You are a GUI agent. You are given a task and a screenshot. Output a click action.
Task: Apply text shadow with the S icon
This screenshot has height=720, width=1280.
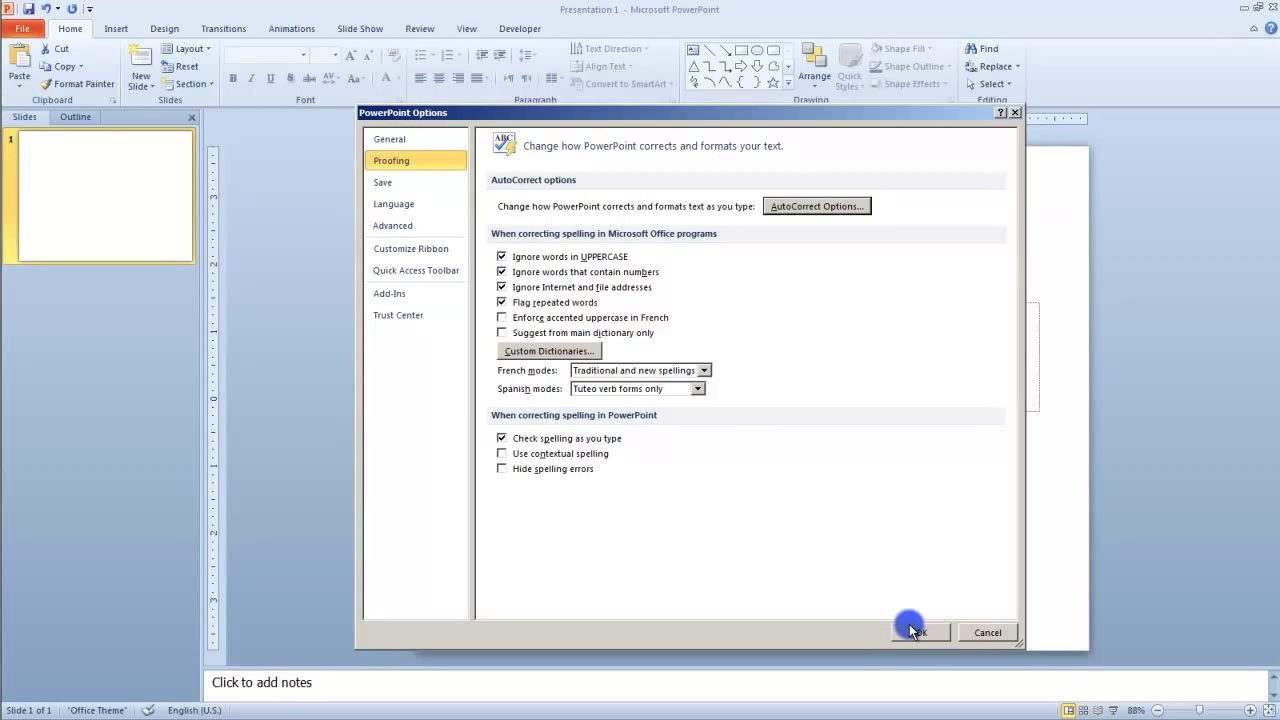[290, 78]
